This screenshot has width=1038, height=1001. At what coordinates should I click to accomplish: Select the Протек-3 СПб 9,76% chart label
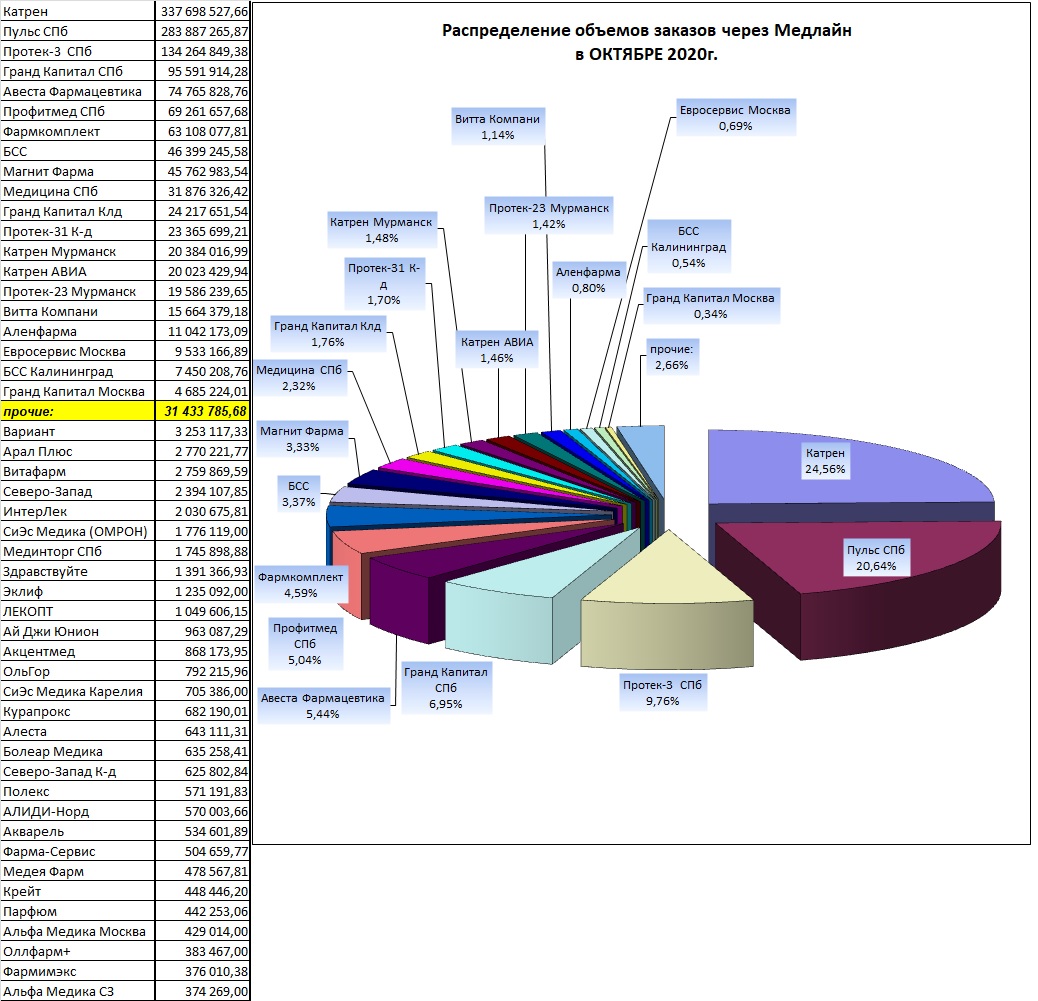click(x=663, y=693)
